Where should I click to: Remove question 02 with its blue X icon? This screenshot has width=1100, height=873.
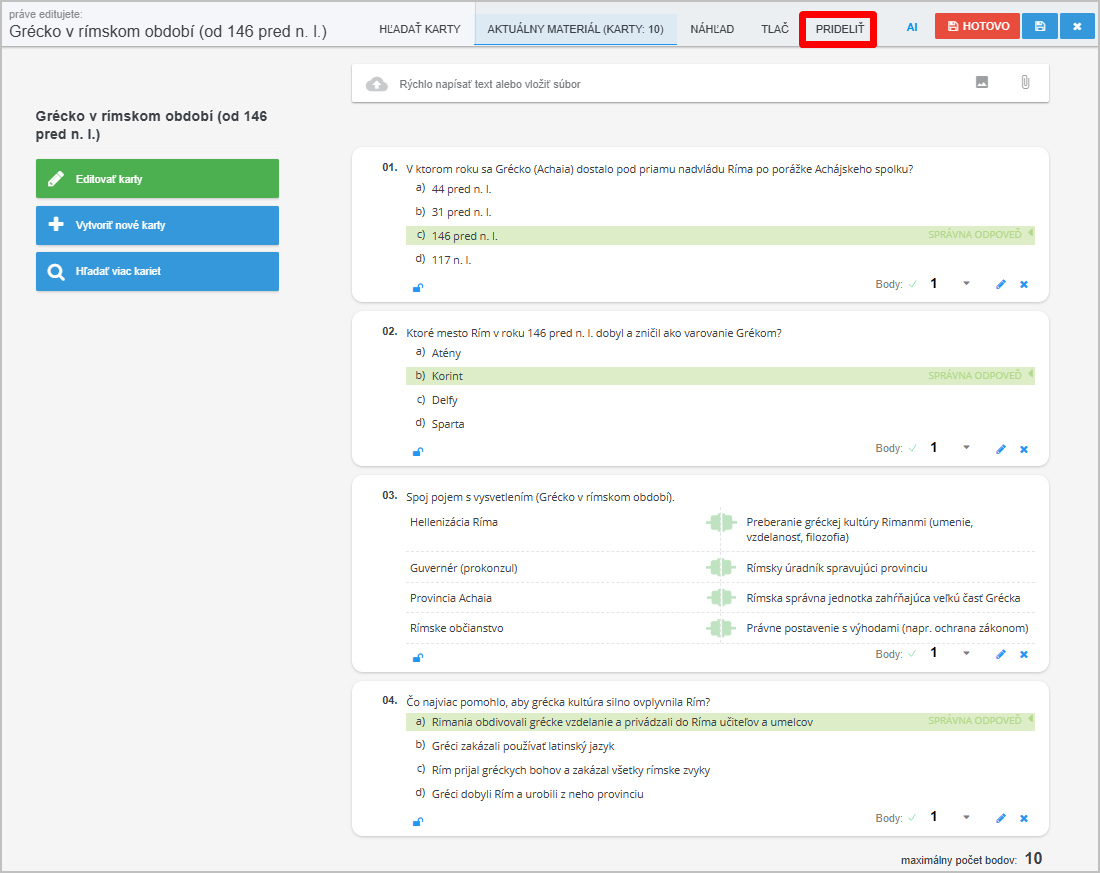pyautogui.click(x=1023, y=449)
